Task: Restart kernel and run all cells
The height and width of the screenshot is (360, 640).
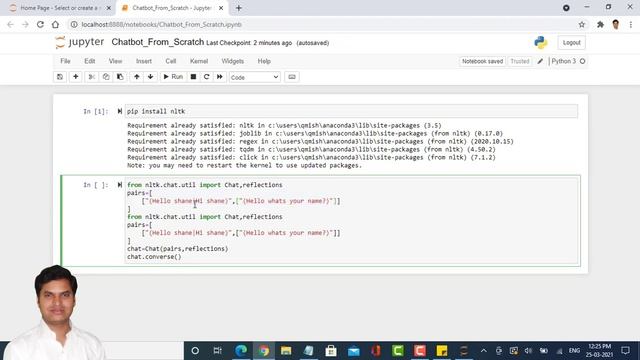Action: (x=220, y=77)
